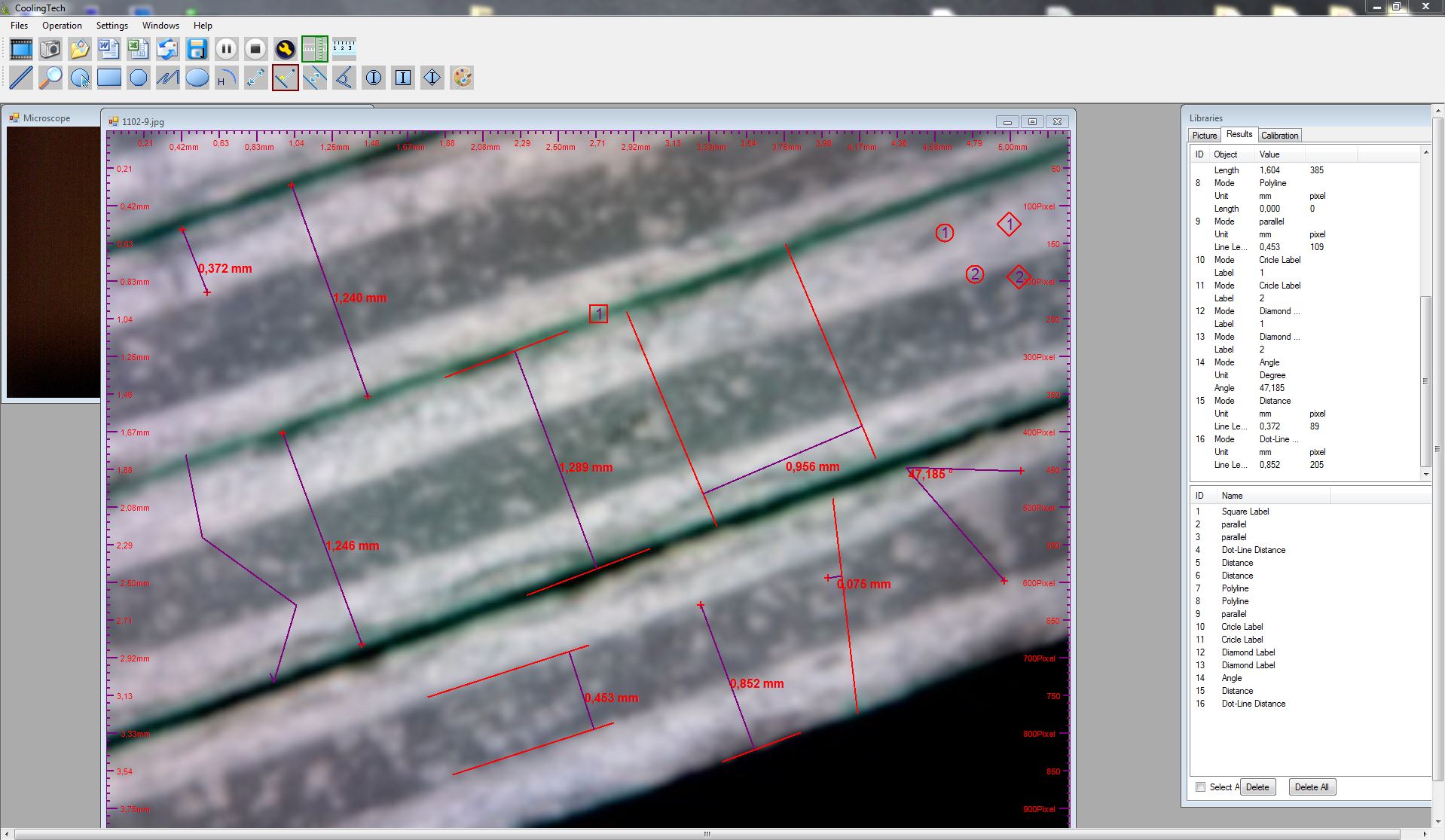Select the polygon octagon tool
This screenshot has height=840, width=1445.
(139, 78)
